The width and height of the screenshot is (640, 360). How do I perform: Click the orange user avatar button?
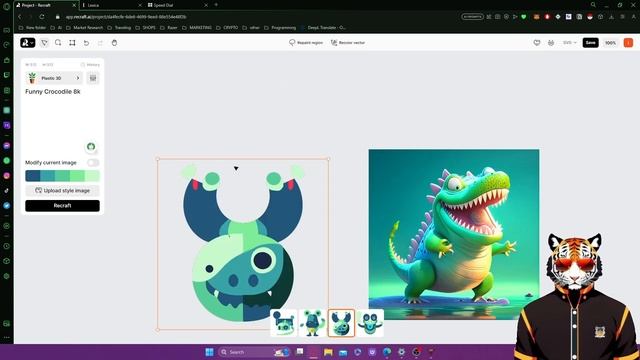point(628,42)
